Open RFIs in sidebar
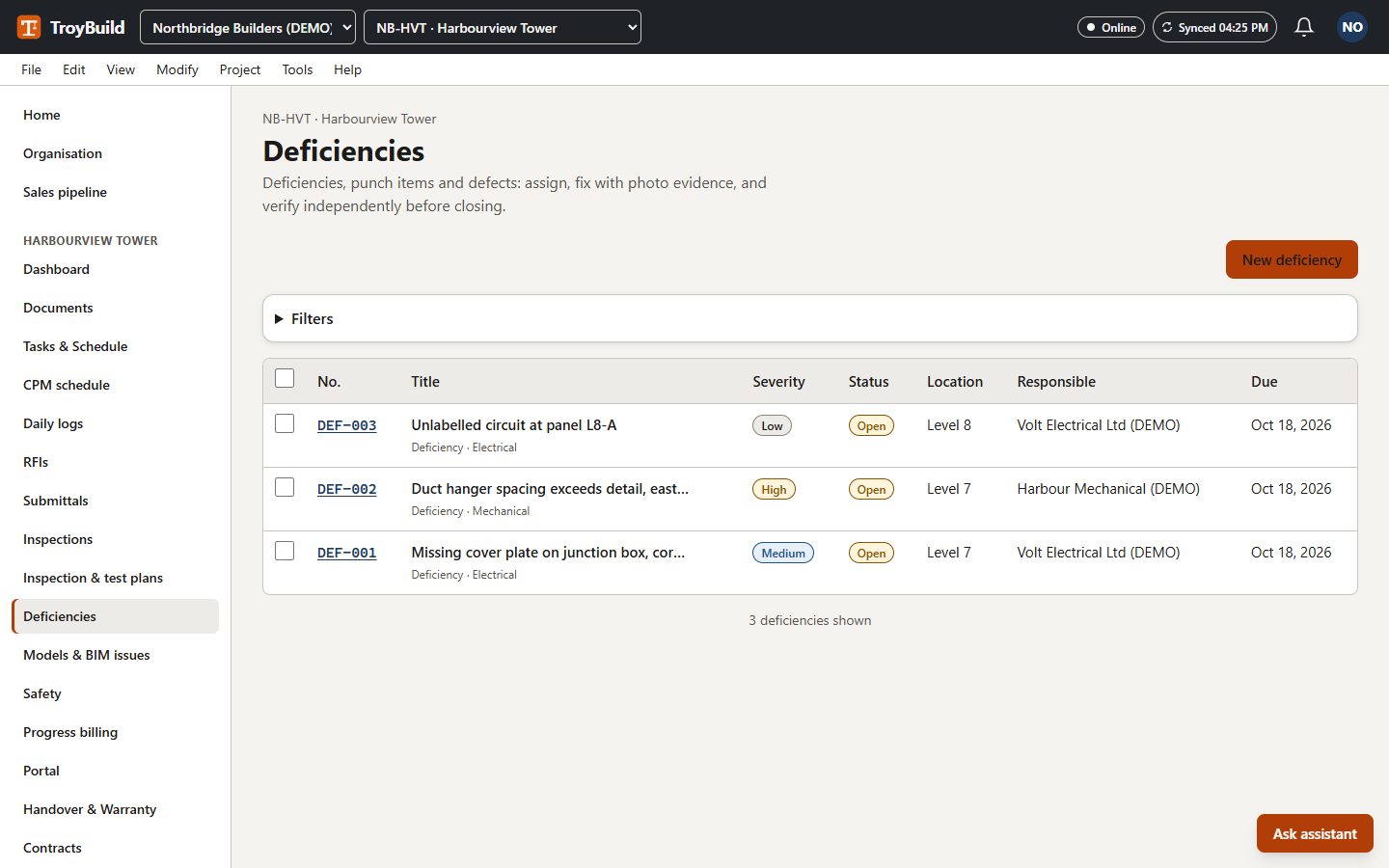Screen dimensions: 1389x868 [x=116, y=462]
